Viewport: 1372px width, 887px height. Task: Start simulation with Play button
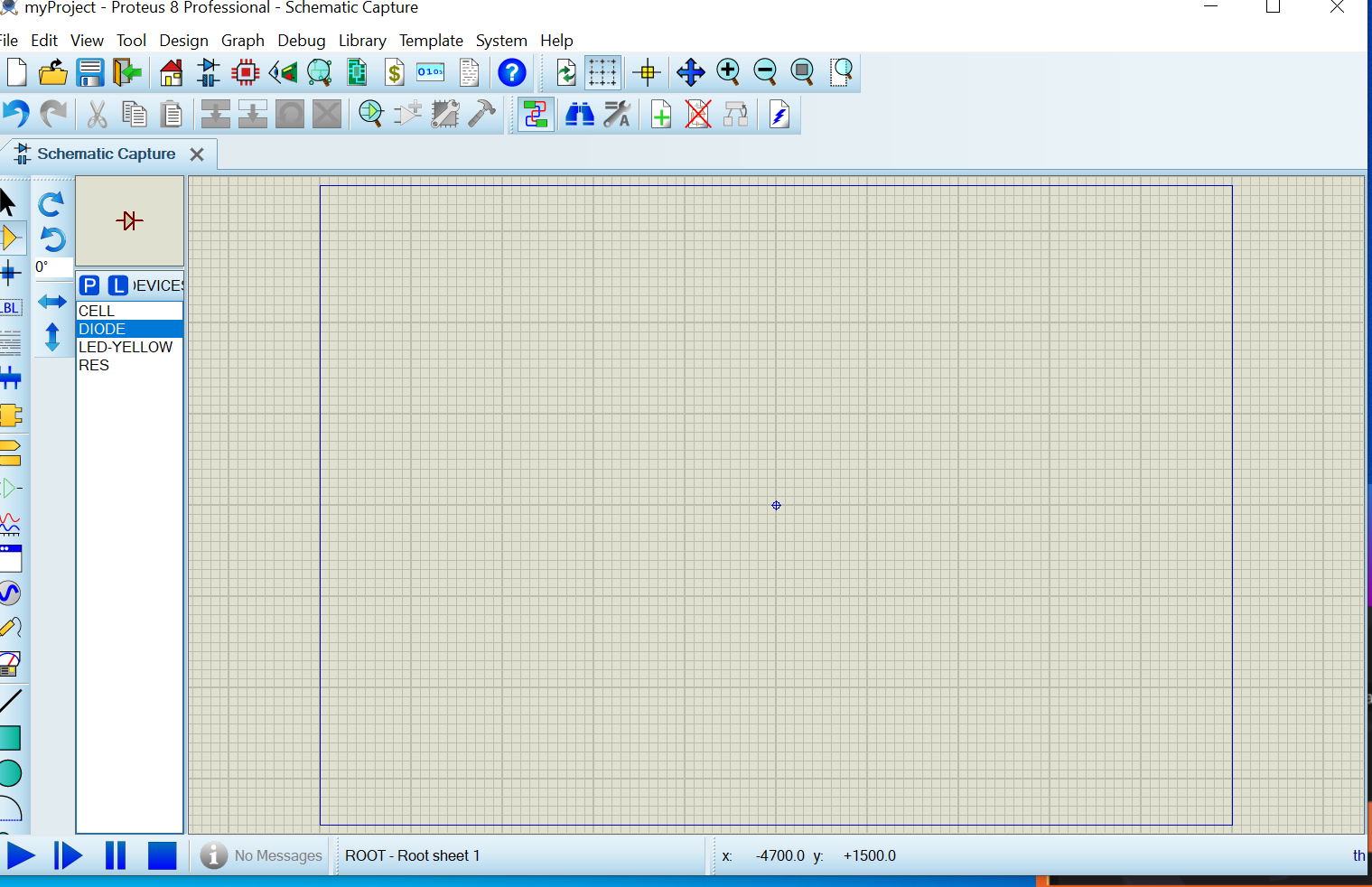pos(21,855)
